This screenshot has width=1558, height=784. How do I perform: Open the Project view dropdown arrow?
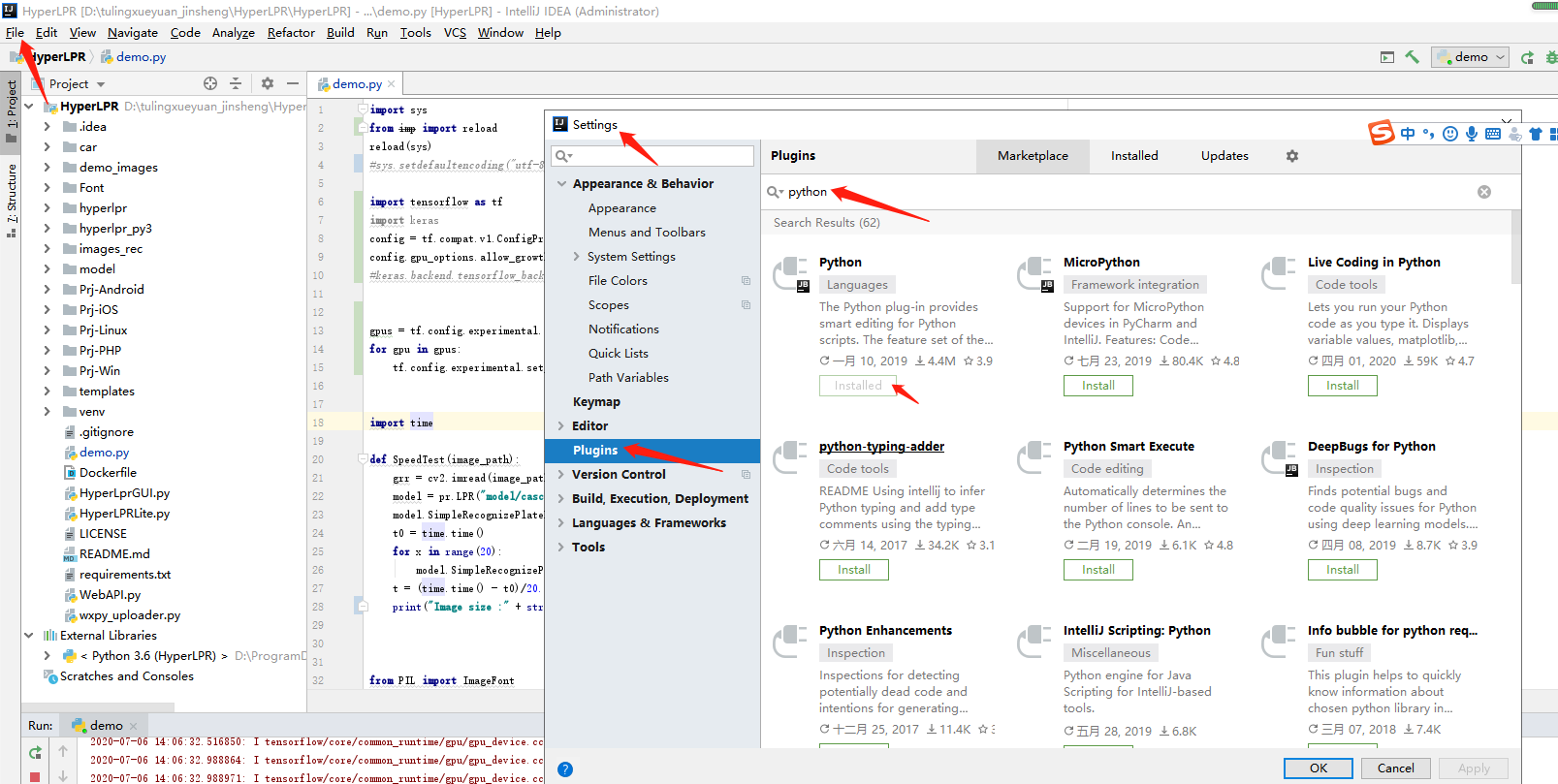click(101, 84)
